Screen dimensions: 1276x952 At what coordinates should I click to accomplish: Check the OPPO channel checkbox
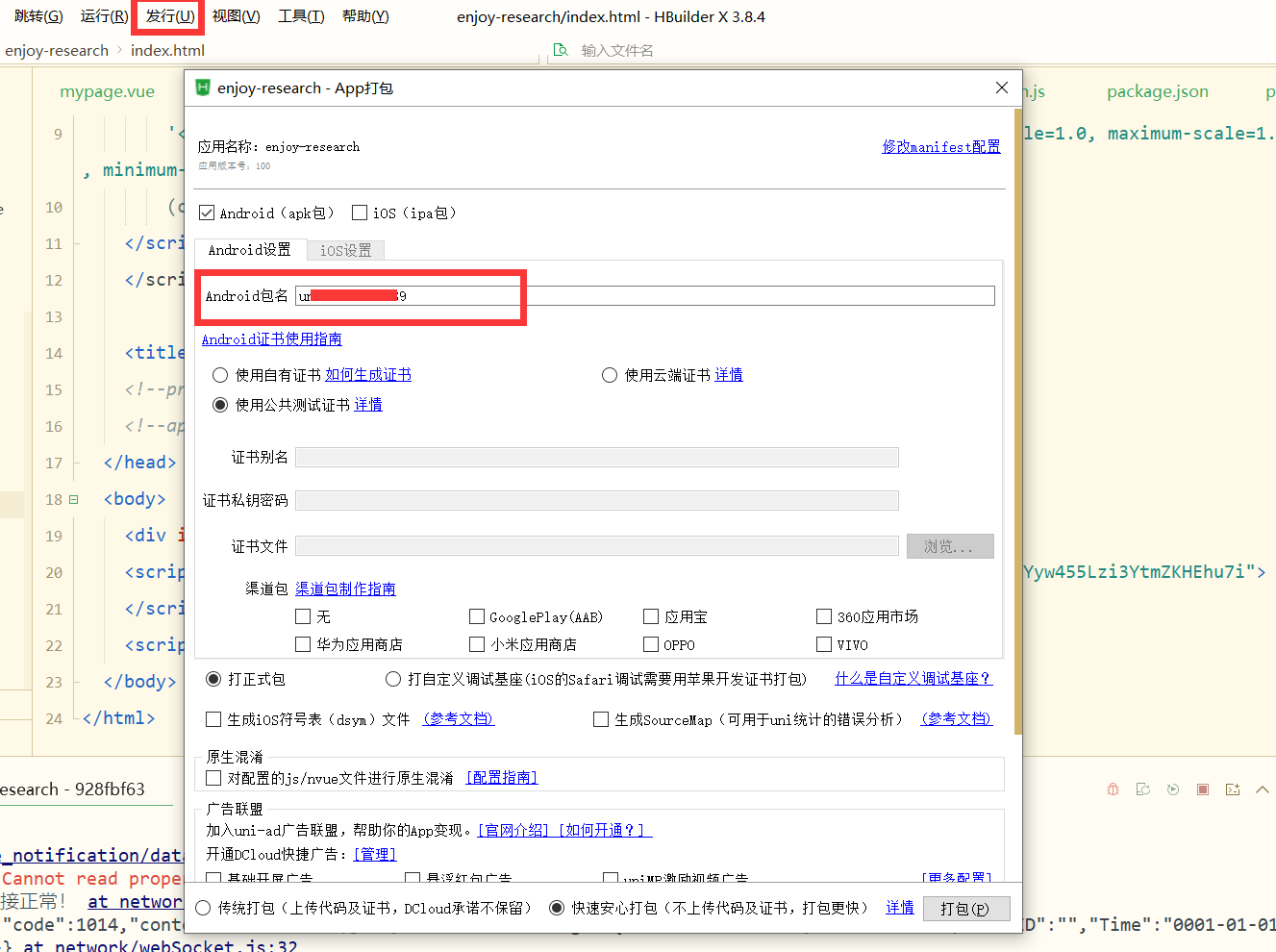coord(651,644)
